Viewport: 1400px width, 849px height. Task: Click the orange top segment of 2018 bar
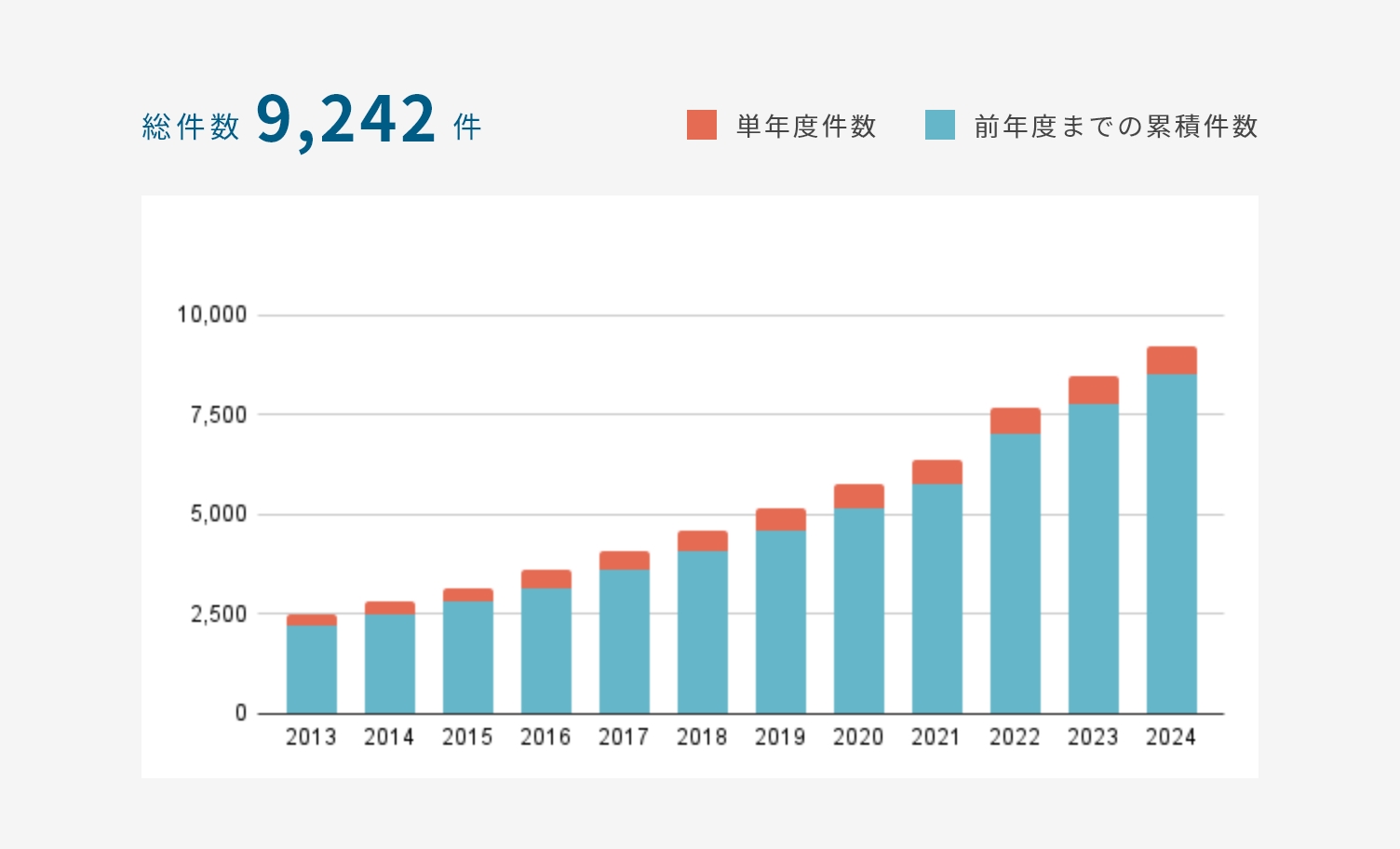[x=703, y=541]
